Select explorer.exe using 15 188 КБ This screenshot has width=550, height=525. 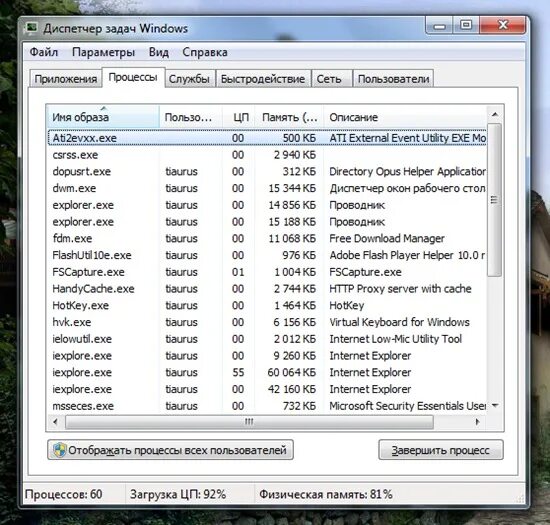(267, 222)
